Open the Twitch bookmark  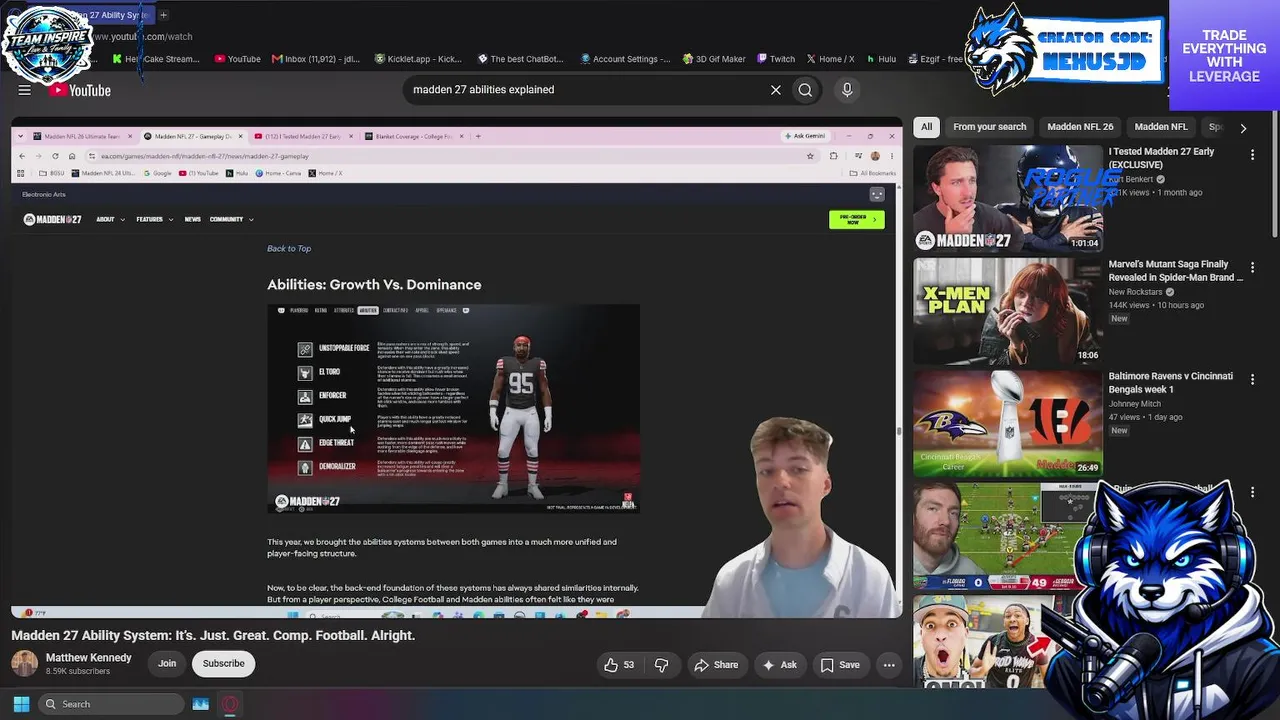coord(776,59)
